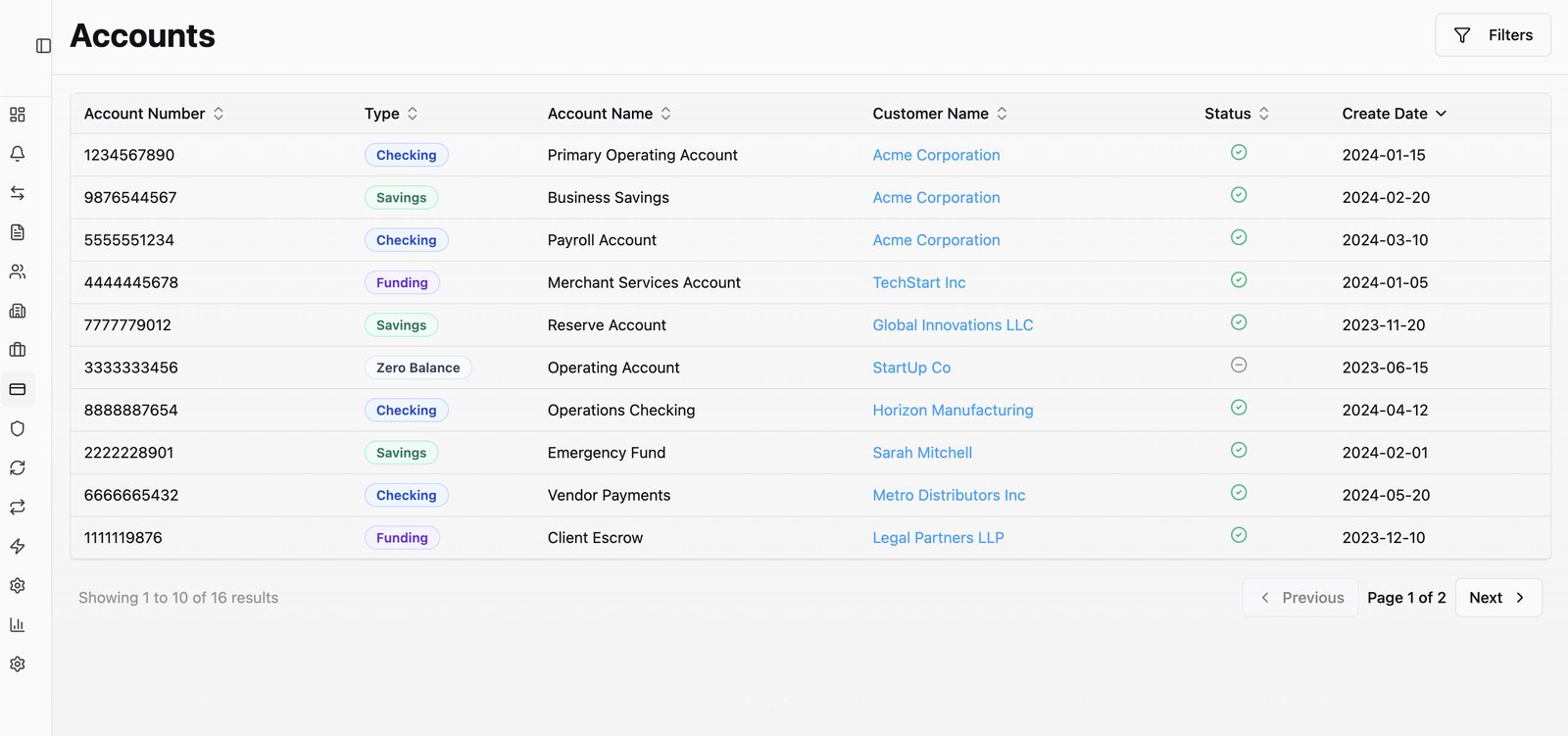Click status check icon for Business Savings row

point(1239,195)
